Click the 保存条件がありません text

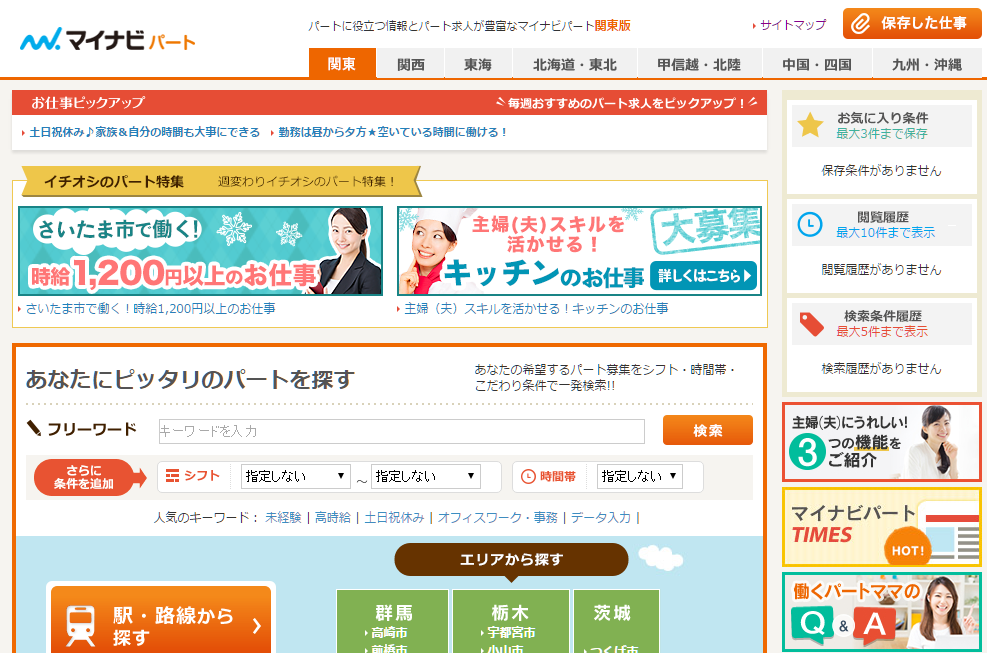coord(881,171)
